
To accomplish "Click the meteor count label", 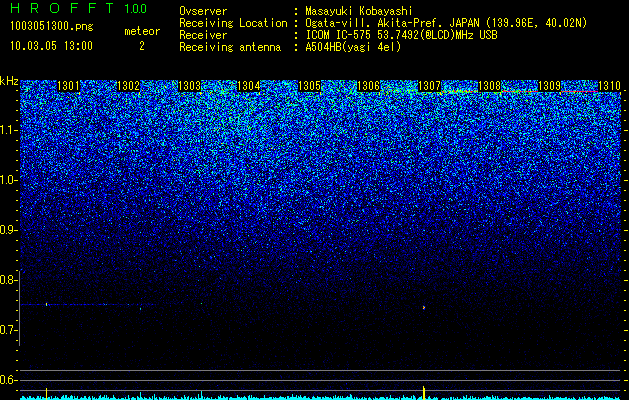I will pos(142,31).
